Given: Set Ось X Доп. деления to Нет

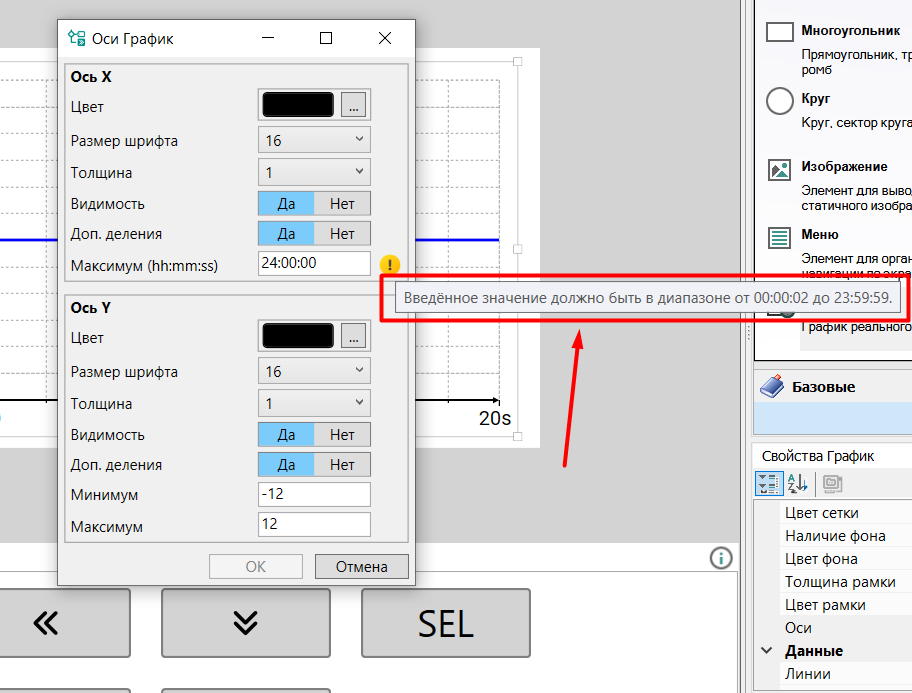Looking at the screenshot, I should 342,233.
